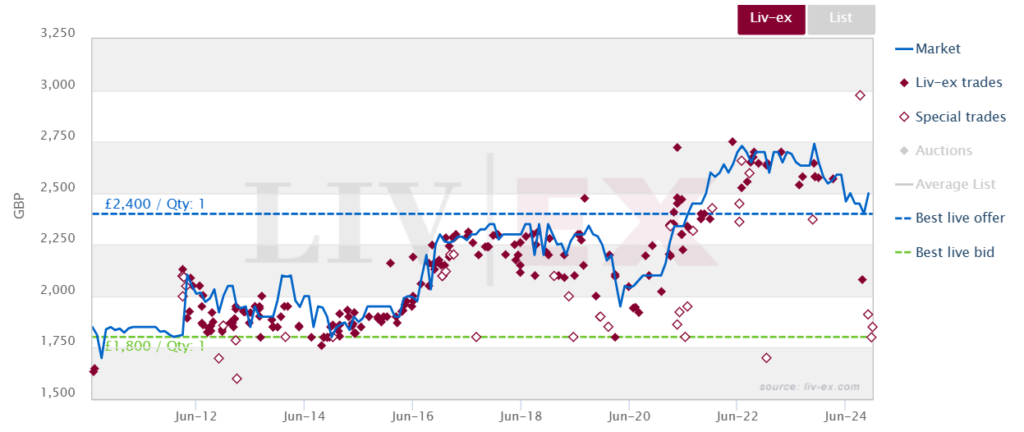Toggle Best live offer legend entry

tap(950, 218)
